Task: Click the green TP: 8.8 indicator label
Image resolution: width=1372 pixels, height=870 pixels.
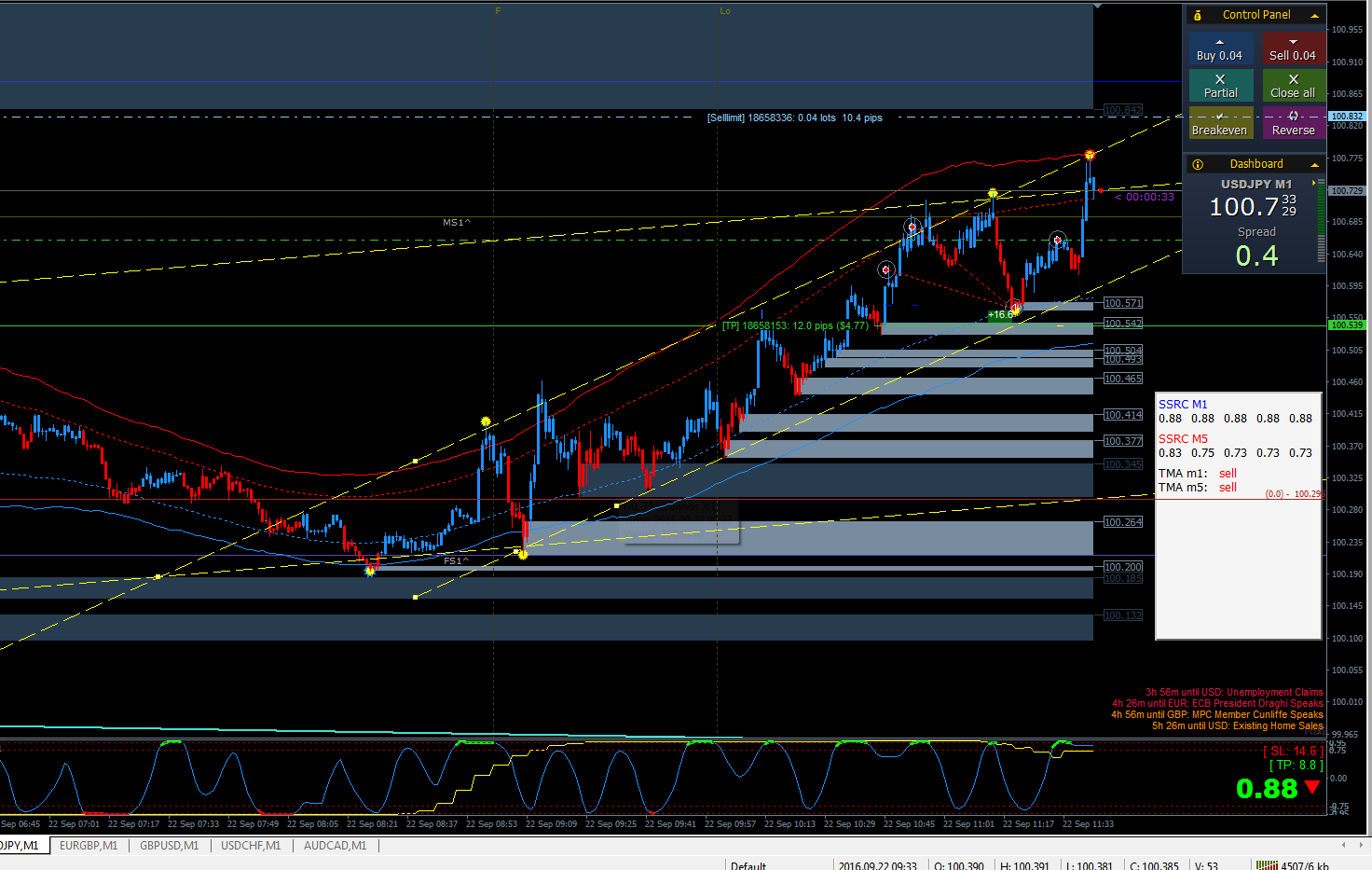Action: (1296, 766)
